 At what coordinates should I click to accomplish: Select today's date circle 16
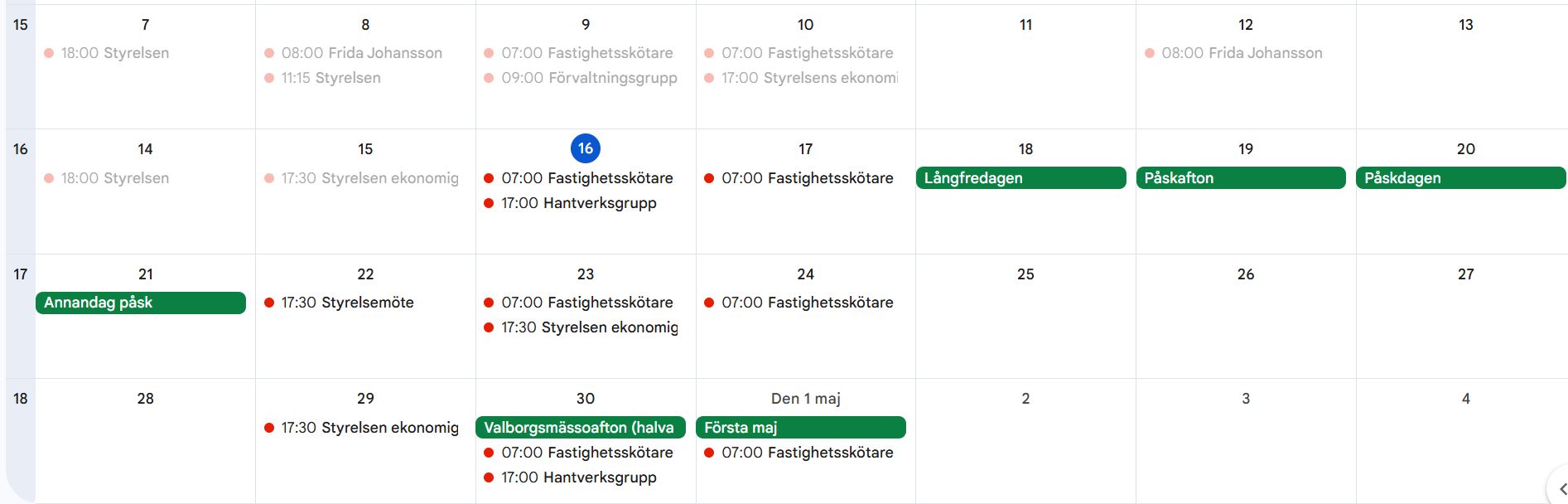point(586,148)
